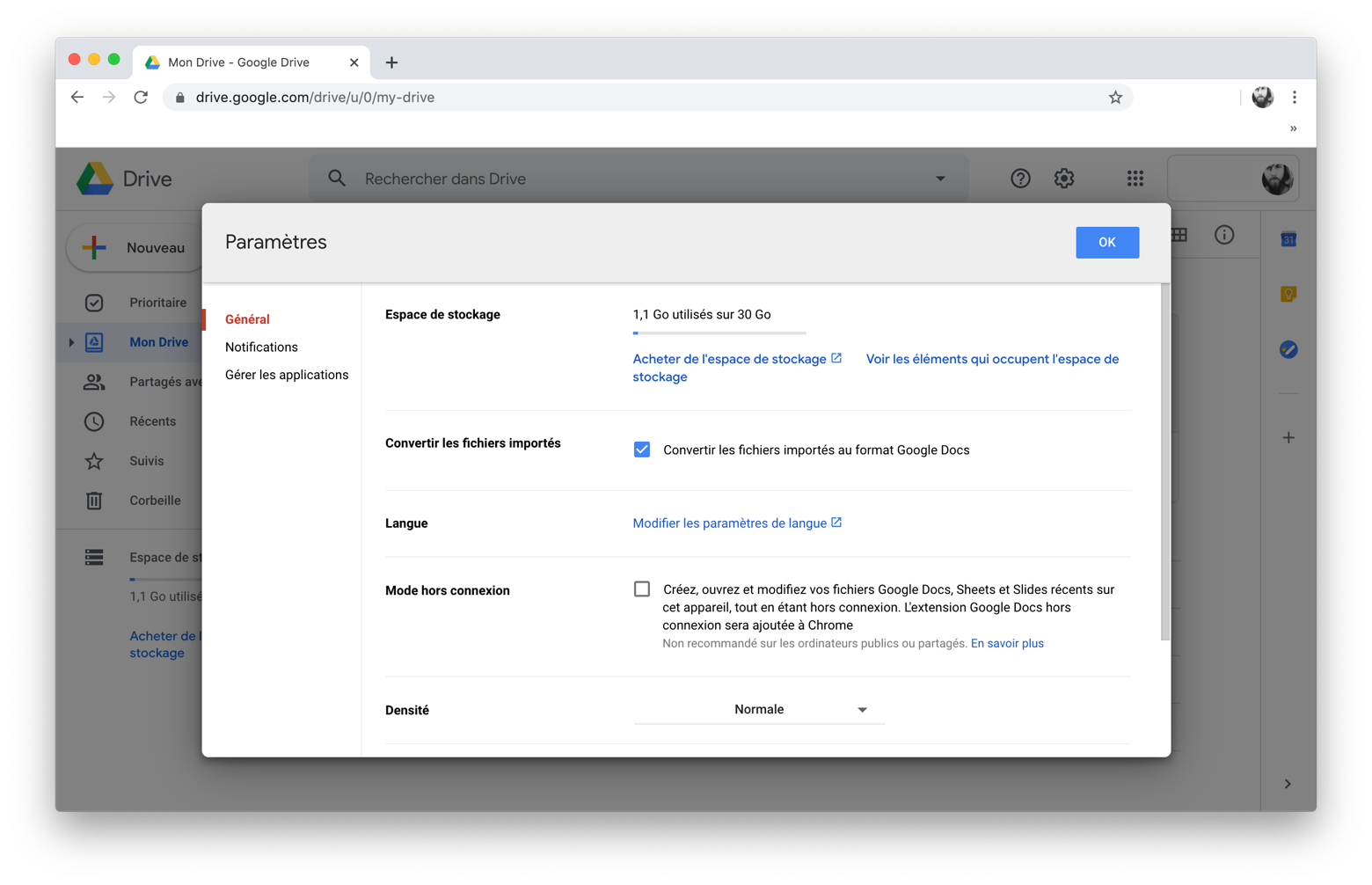Click the view details info icon
Image resolution: width=1372 pixels, height=885 pixels.
[x=1224, y=235]
